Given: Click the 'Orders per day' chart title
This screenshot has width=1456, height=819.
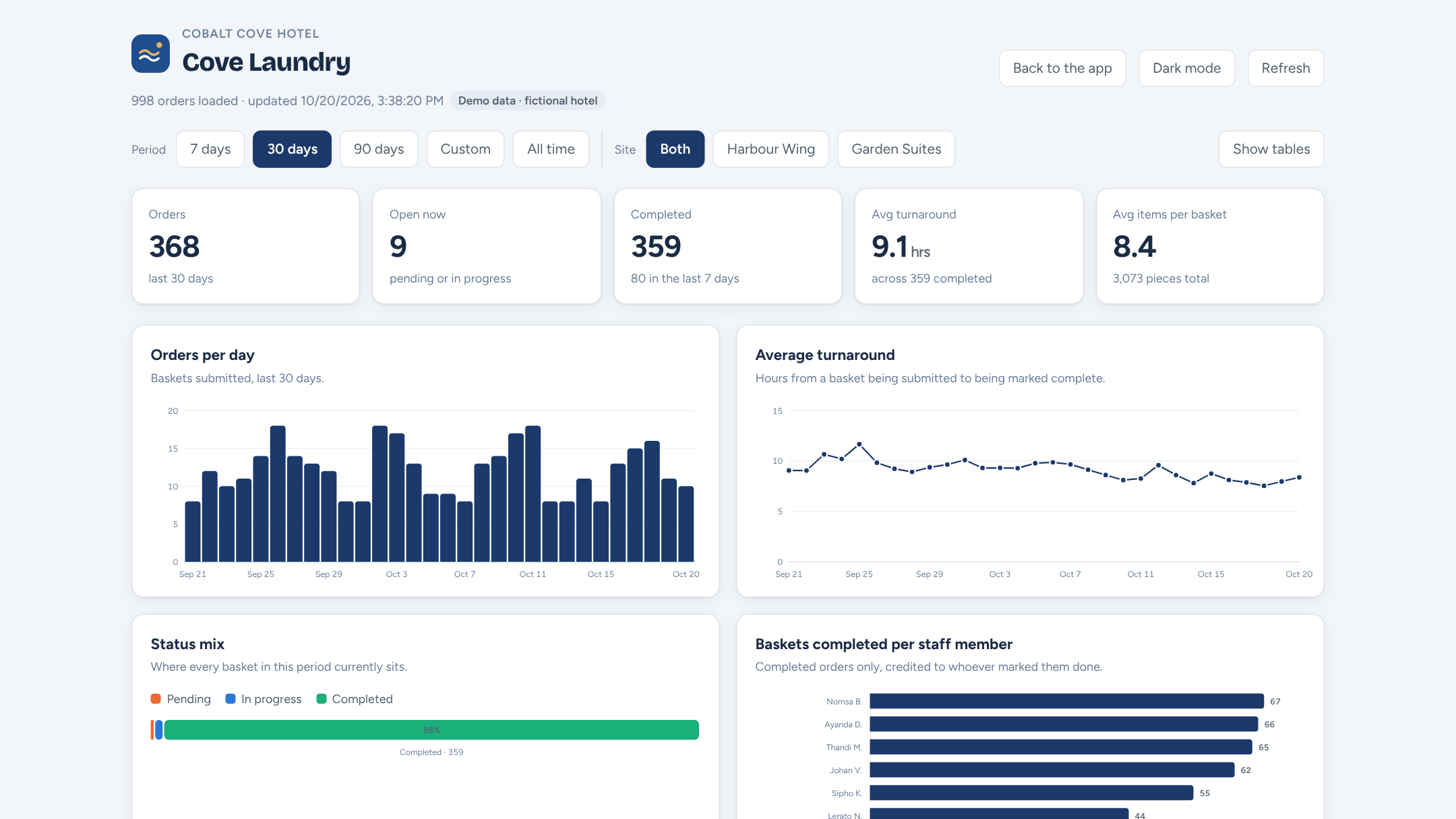Looking at the screenshot, I should [202, 355].
